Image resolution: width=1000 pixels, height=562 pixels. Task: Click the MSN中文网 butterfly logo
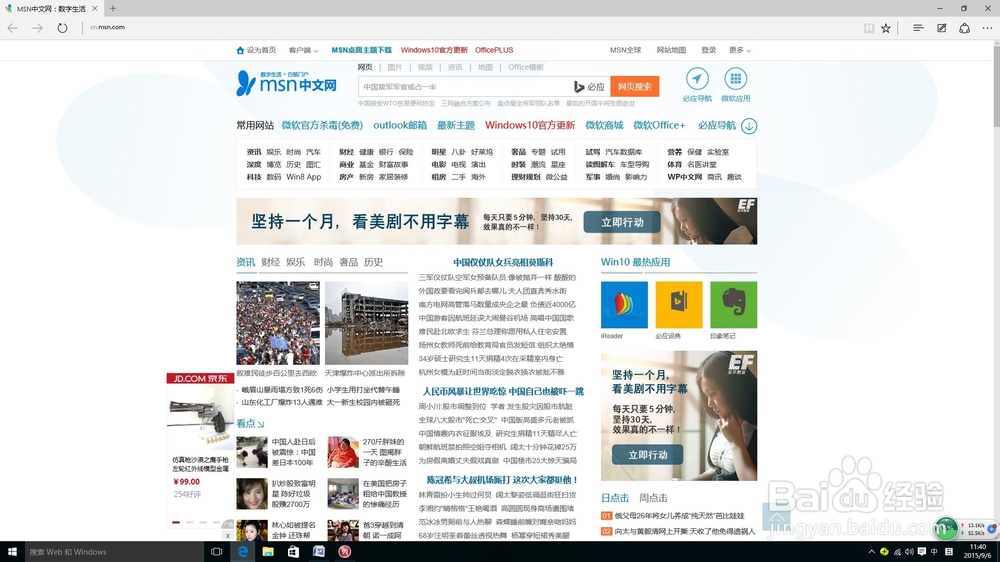point(286,84)
